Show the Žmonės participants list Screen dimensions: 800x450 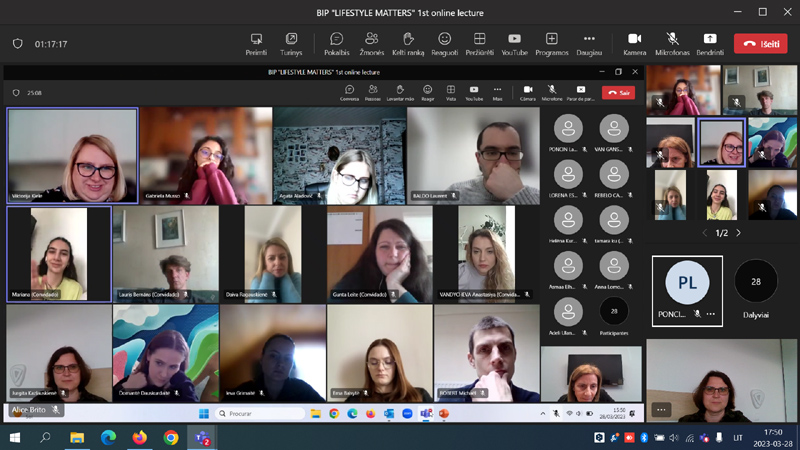[x=371, y=39]
